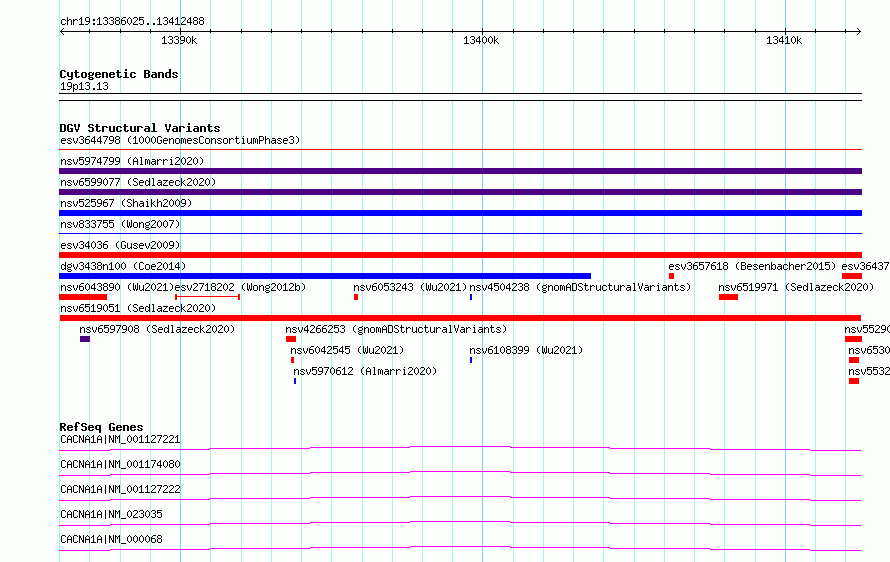
Task: Click the nsv525967 (Shaikh2009) blue bar
Action: 460,213
